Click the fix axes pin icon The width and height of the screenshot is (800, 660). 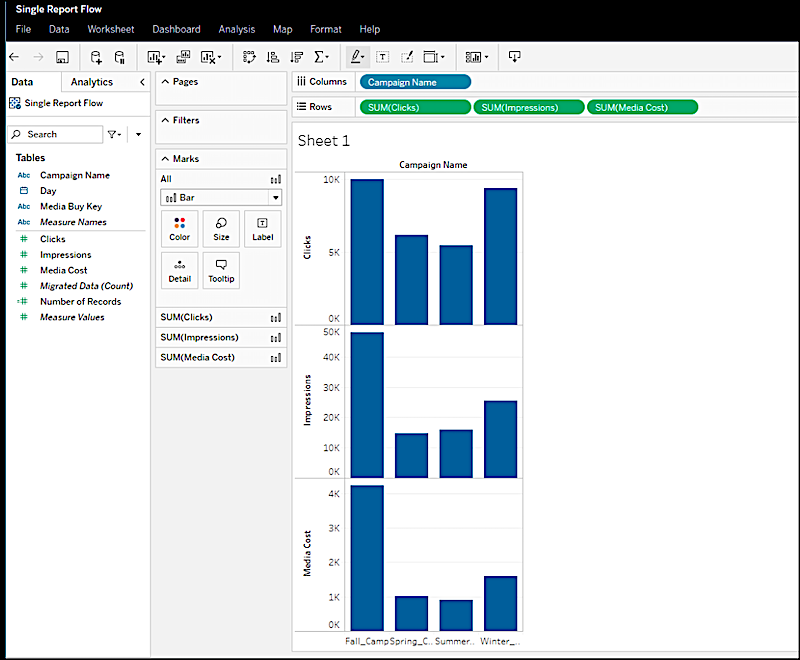pyautogui.click(x=407, y=57)
